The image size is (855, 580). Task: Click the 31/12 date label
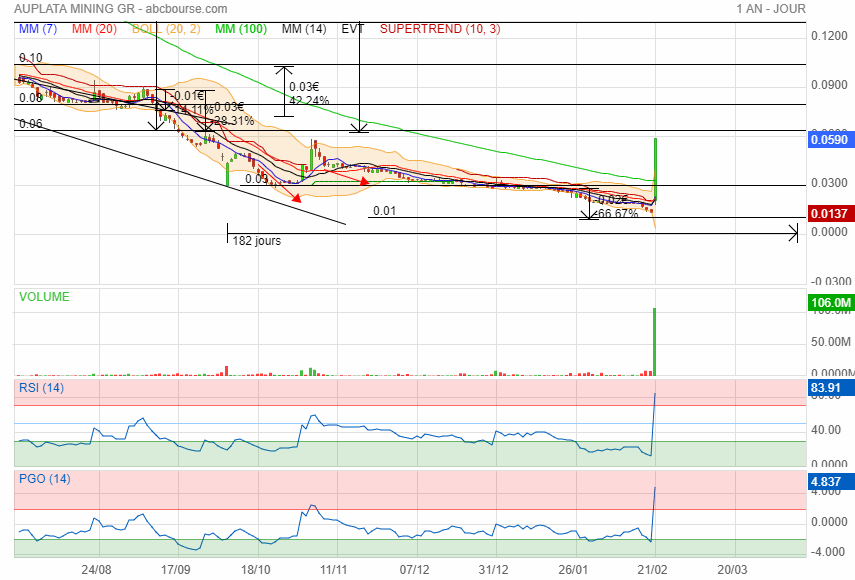click(x=493, y=570)
